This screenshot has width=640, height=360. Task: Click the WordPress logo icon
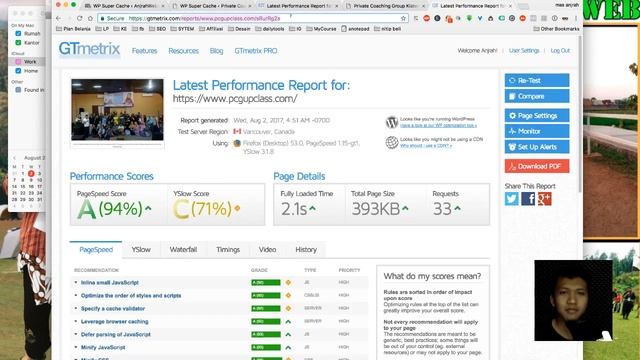click(x=392, y=122)
